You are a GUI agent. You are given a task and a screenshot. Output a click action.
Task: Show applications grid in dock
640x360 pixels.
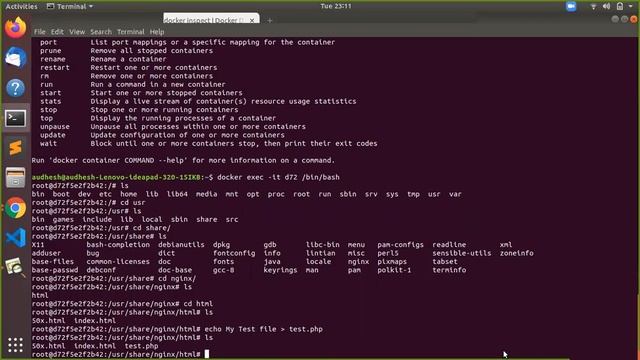(x=16, y=345)
